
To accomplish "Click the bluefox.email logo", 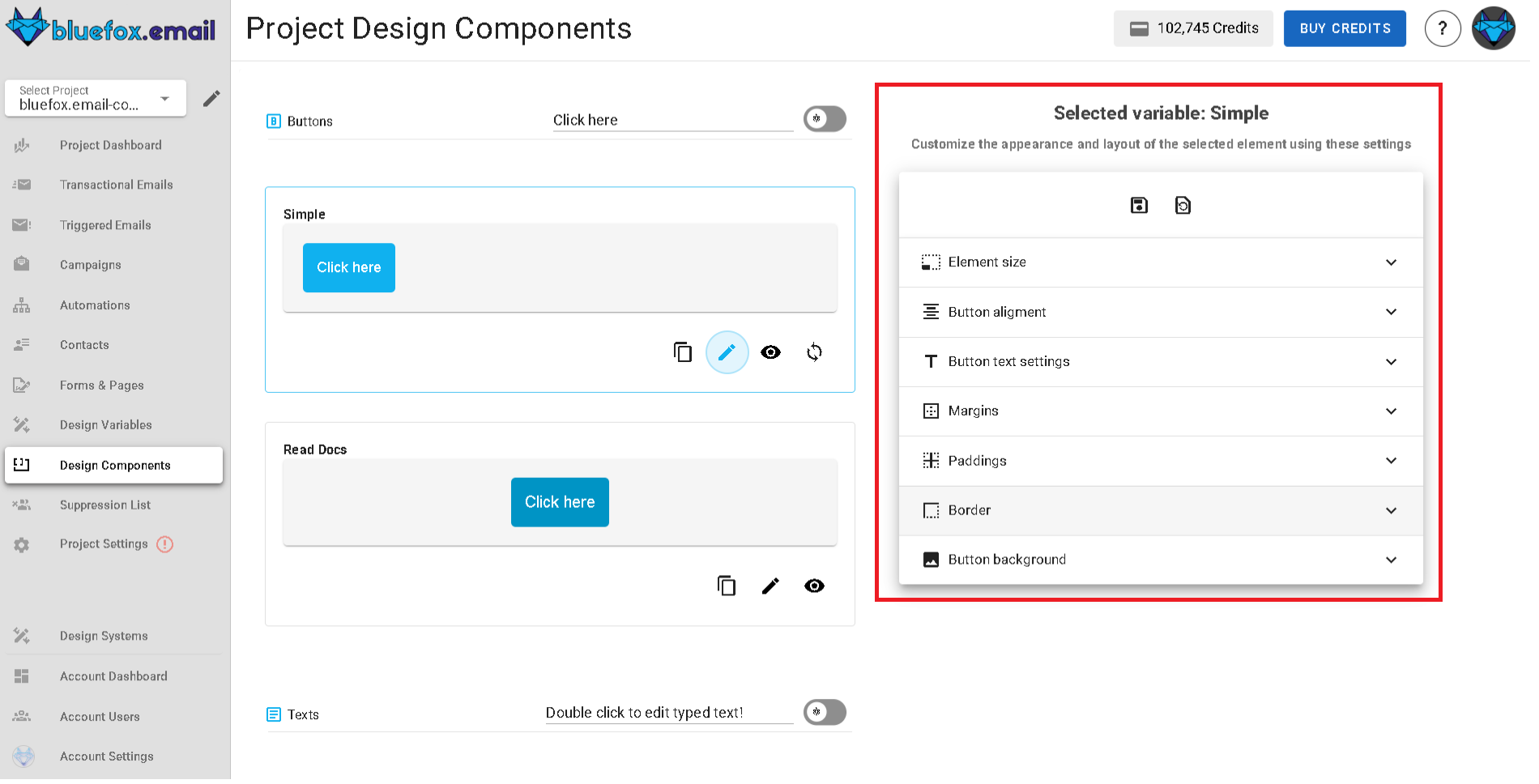I will coord(111,28).
